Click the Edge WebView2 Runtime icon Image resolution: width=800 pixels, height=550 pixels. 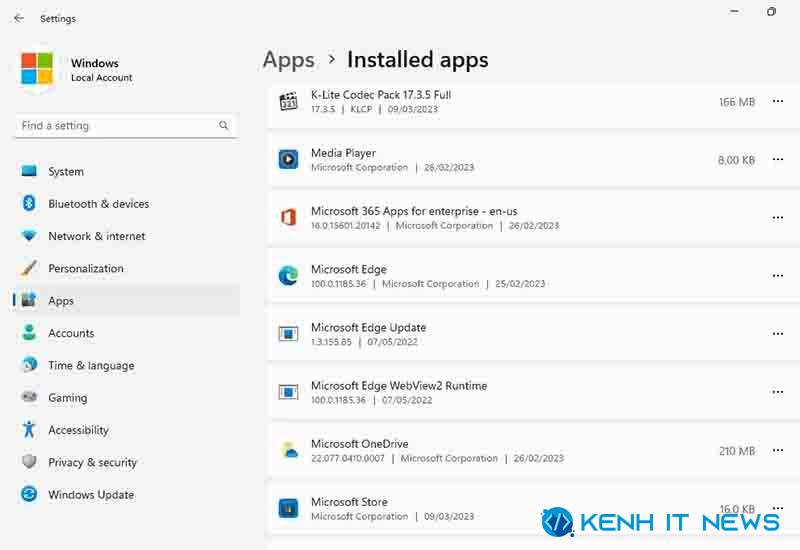[289, 392]
